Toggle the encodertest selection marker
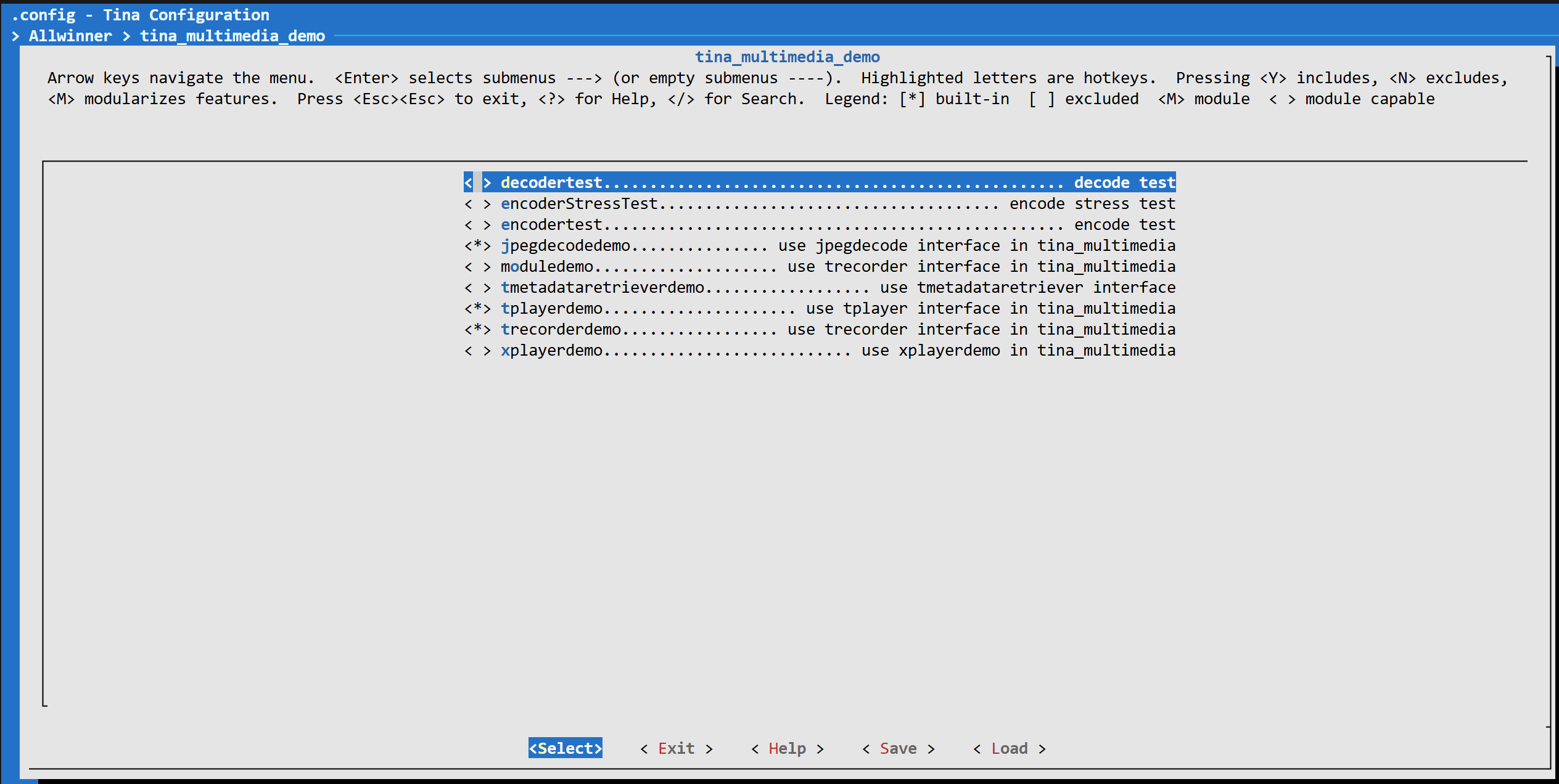This screenshot has height=784, width=1559. [477, 225]
